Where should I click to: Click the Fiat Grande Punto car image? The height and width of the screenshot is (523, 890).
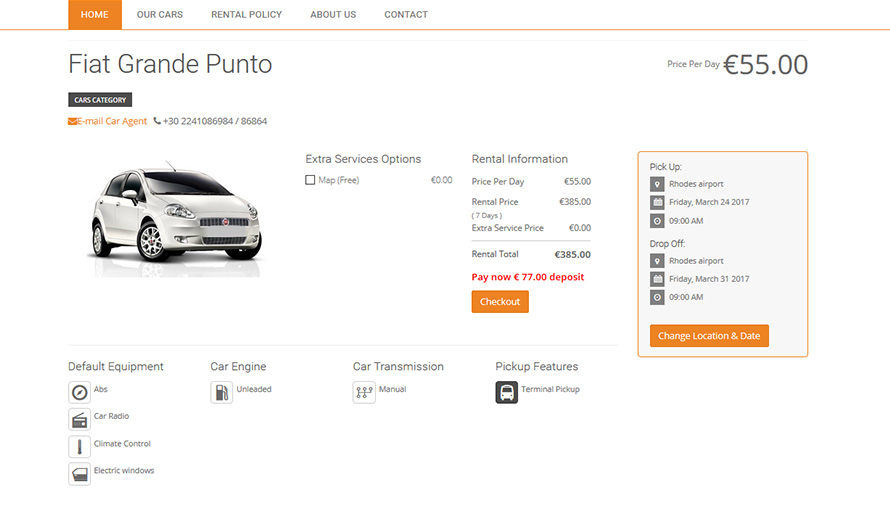coord(175,219)
